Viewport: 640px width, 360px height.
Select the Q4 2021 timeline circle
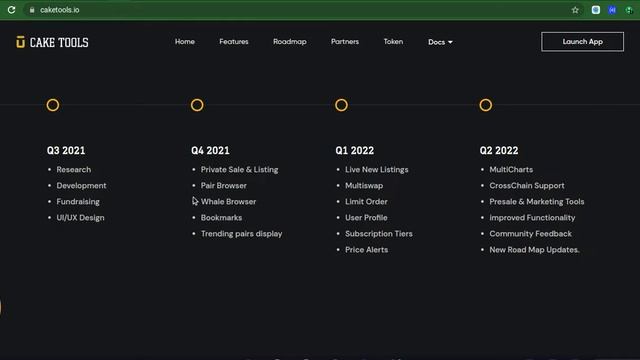pos(197,105)
